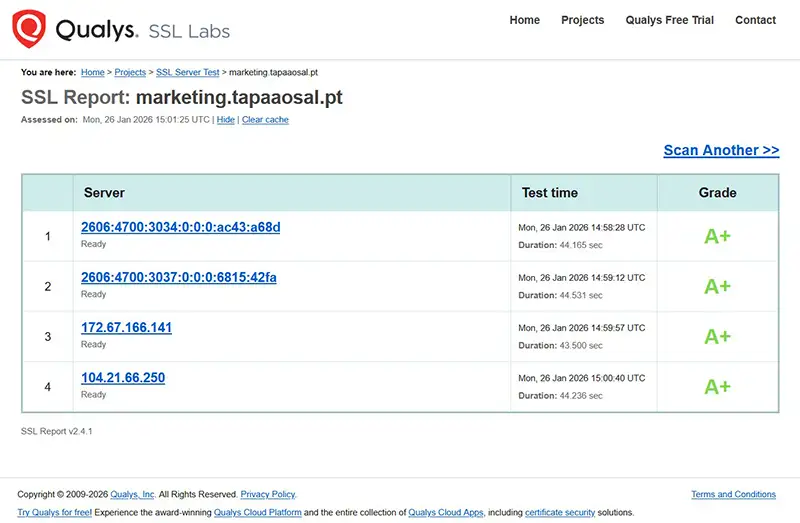Open the Qualys Cloud Platform link
This screenshot has width=800, height=523.
[258, 512]
